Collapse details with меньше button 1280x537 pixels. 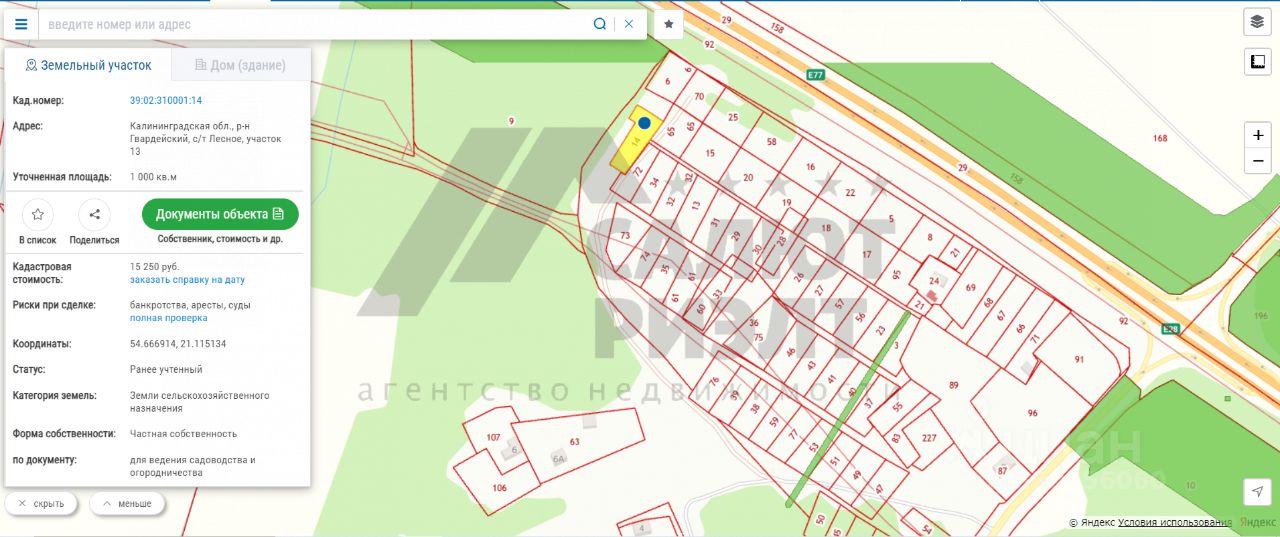click(x=127, y=503)
